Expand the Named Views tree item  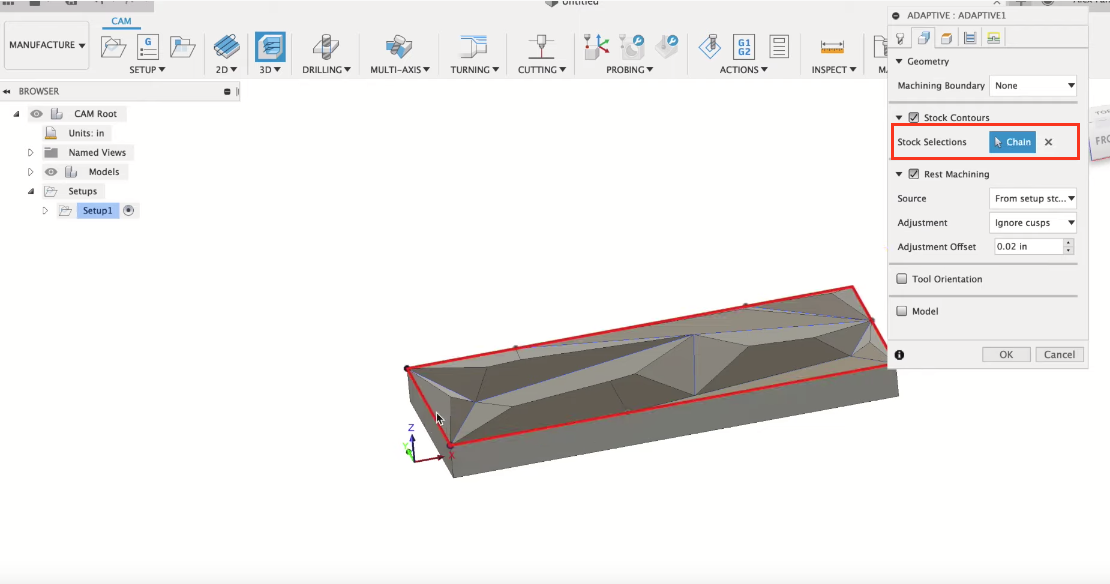pos(30,152)
